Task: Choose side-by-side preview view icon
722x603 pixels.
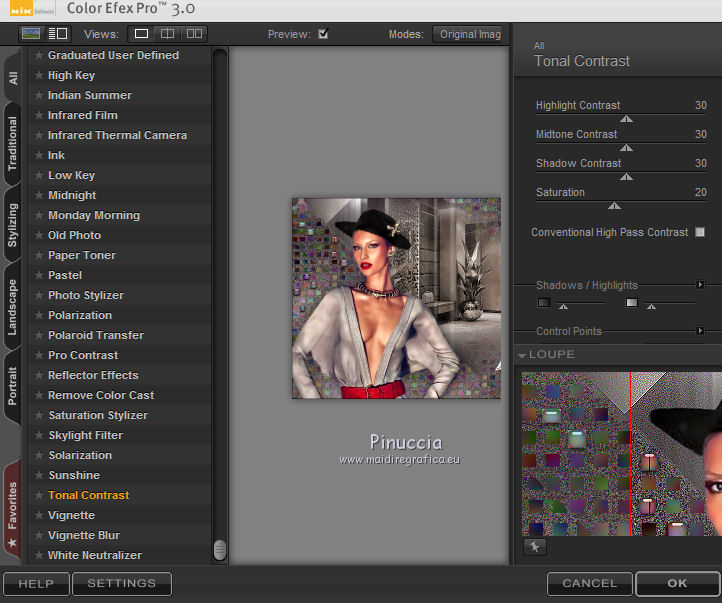Action: [x=194, y=34]
